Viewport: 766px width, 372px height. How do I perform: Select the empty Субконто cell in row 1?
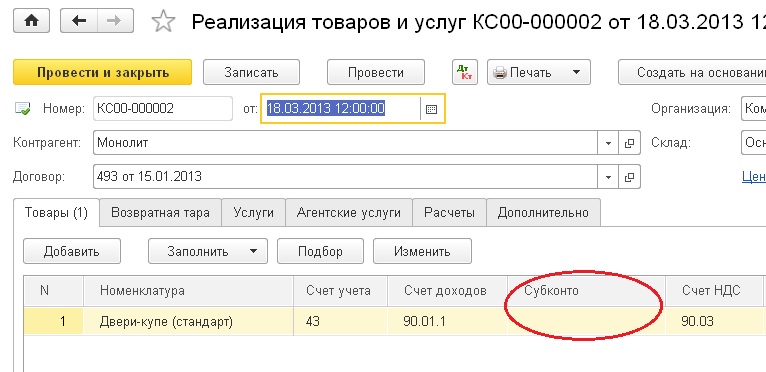[x=586, y=321]
